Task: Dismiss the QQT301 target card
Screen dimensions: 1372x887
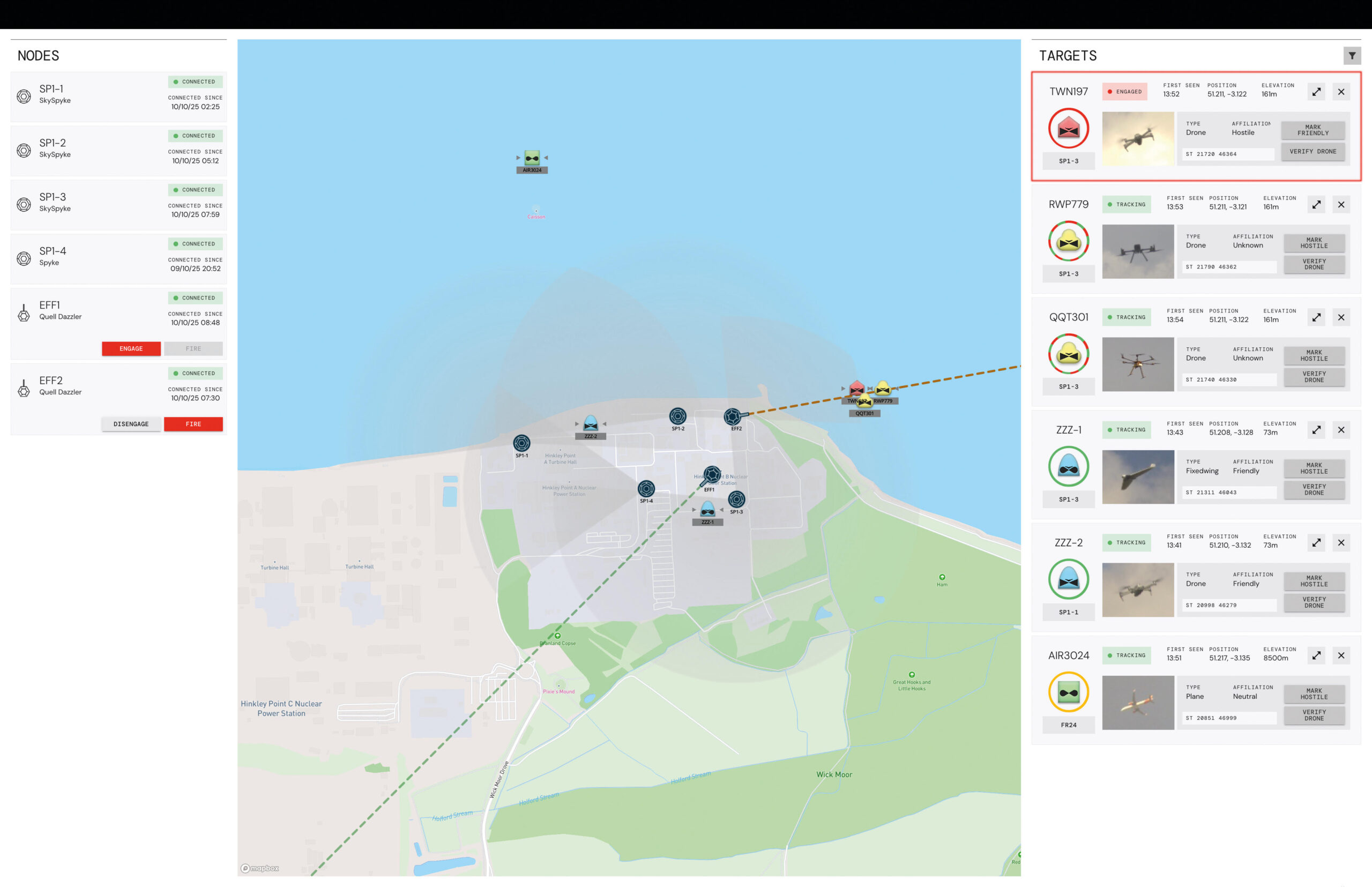Action: [1341, 317]
